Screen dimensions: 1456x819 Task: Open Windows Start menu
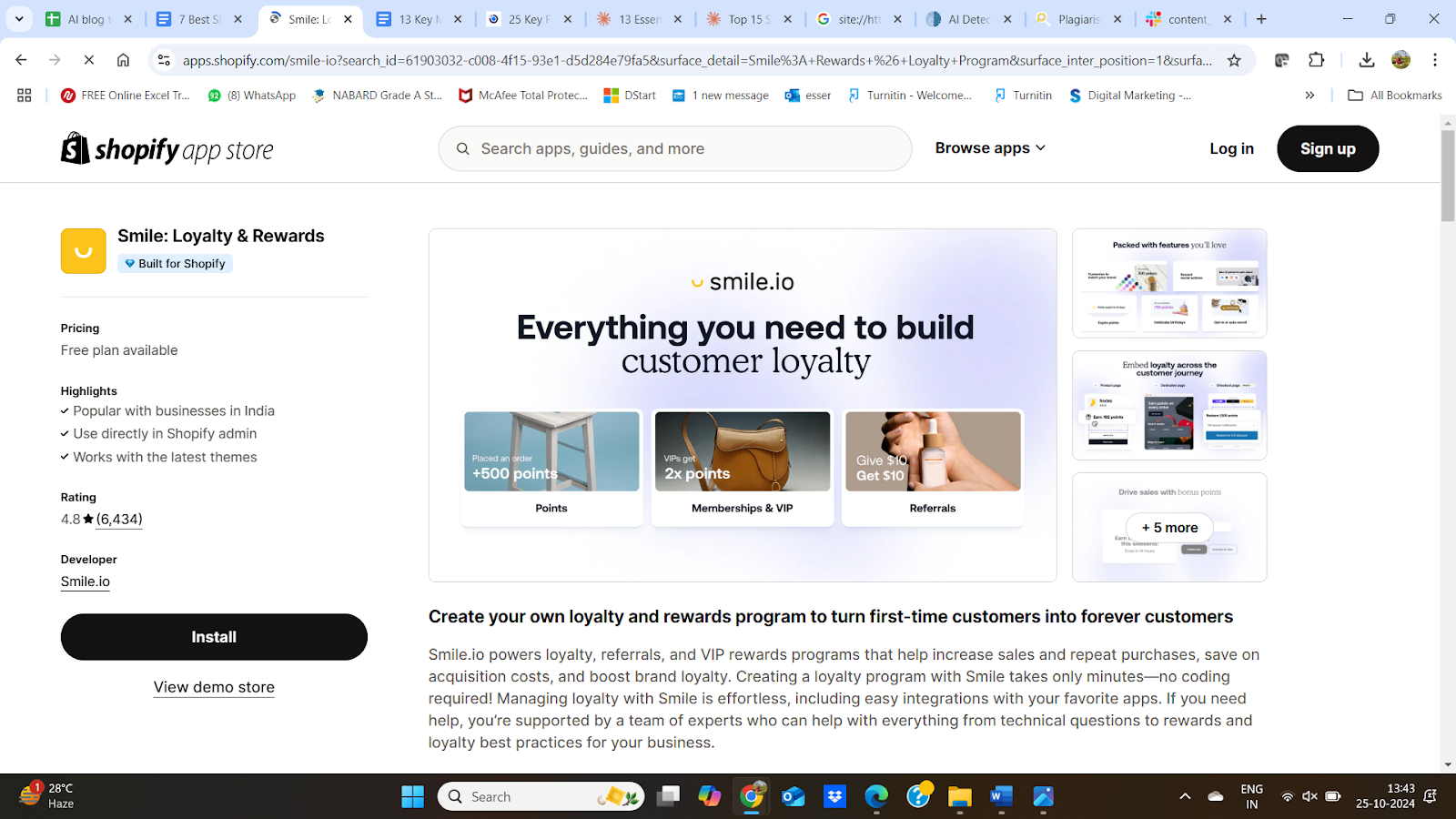click(412, 796)
